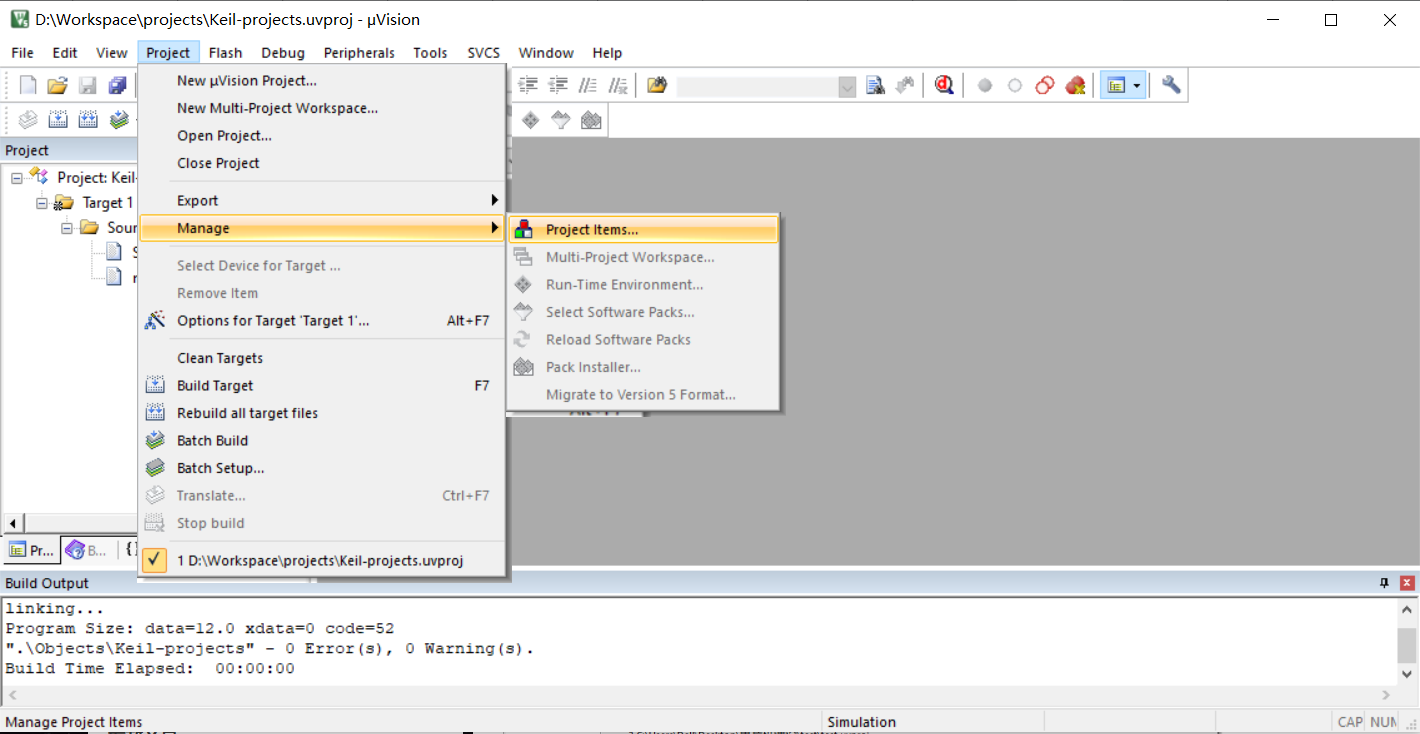Image resolution: width=1420 pixels, height=734 pixels.
Task: Choose Build Target menu entry
Action: [321, 386]
